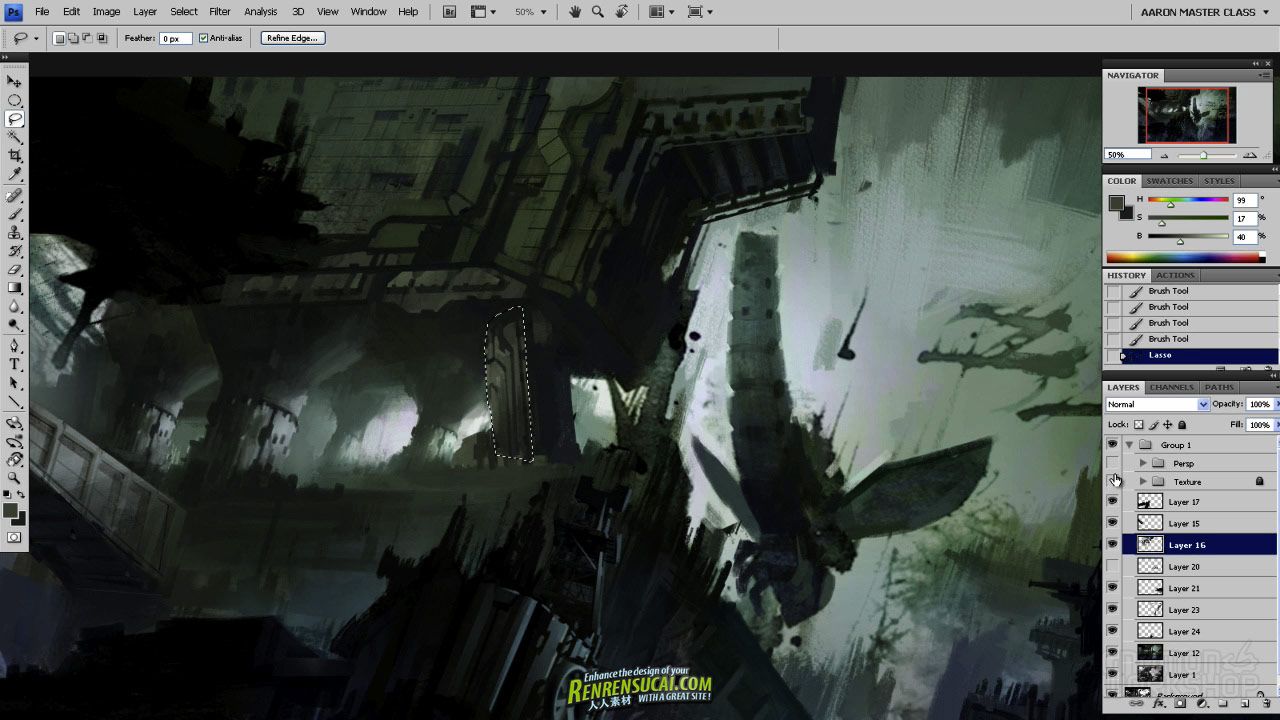Click Zoom icon in application bar
This screenshot has height=720, width=1280.
pyautogui.click(x=598, y=12)
